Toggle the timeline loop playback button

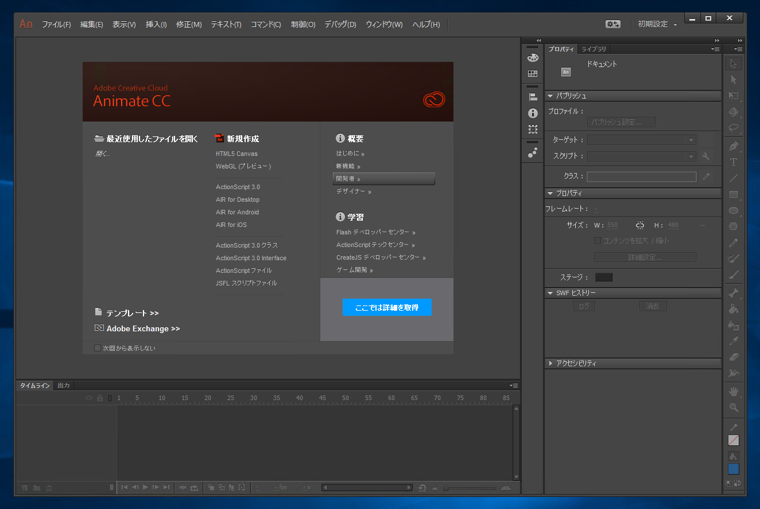tap(194, 488)
